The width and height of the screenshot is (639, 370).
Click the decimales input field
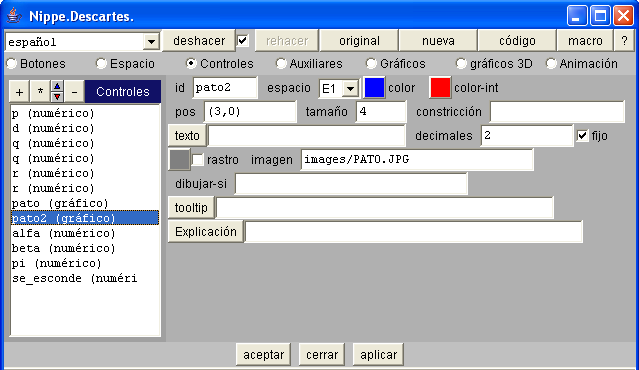(x=527, y=135)
